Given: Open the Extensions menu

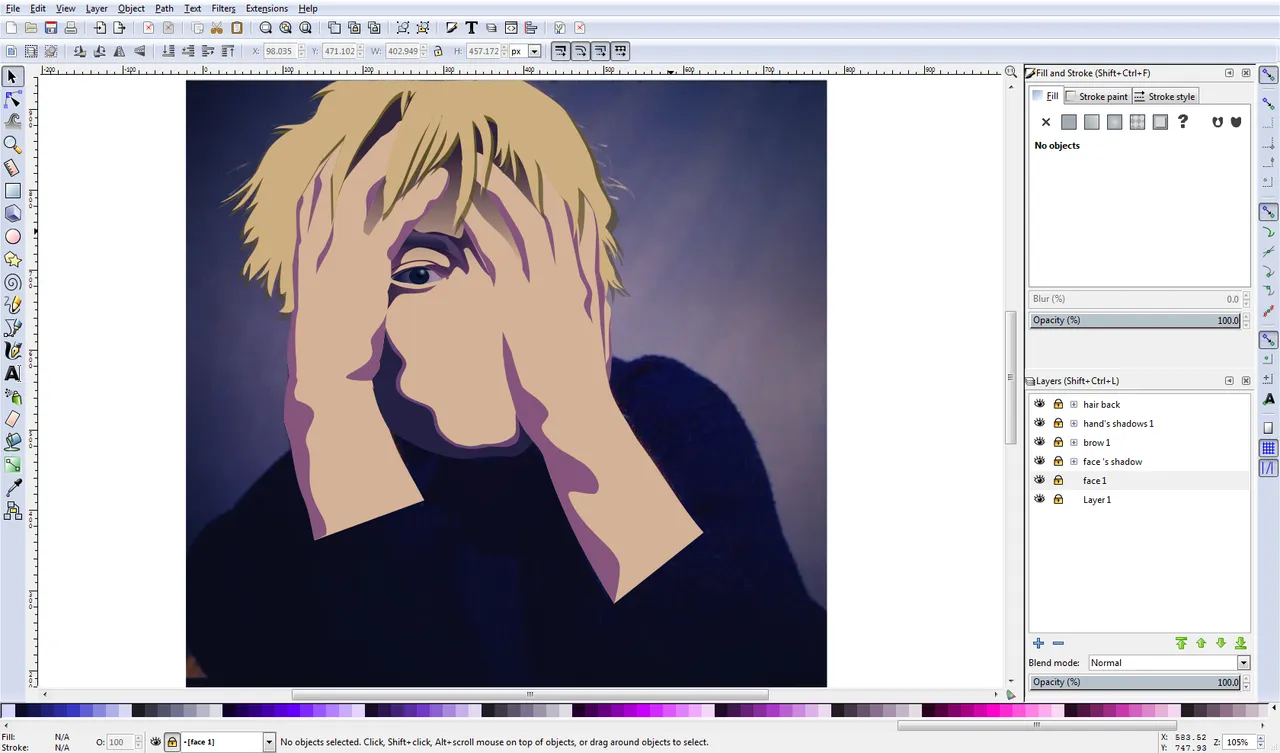Looking at the screenshot, I should [267, 8].
